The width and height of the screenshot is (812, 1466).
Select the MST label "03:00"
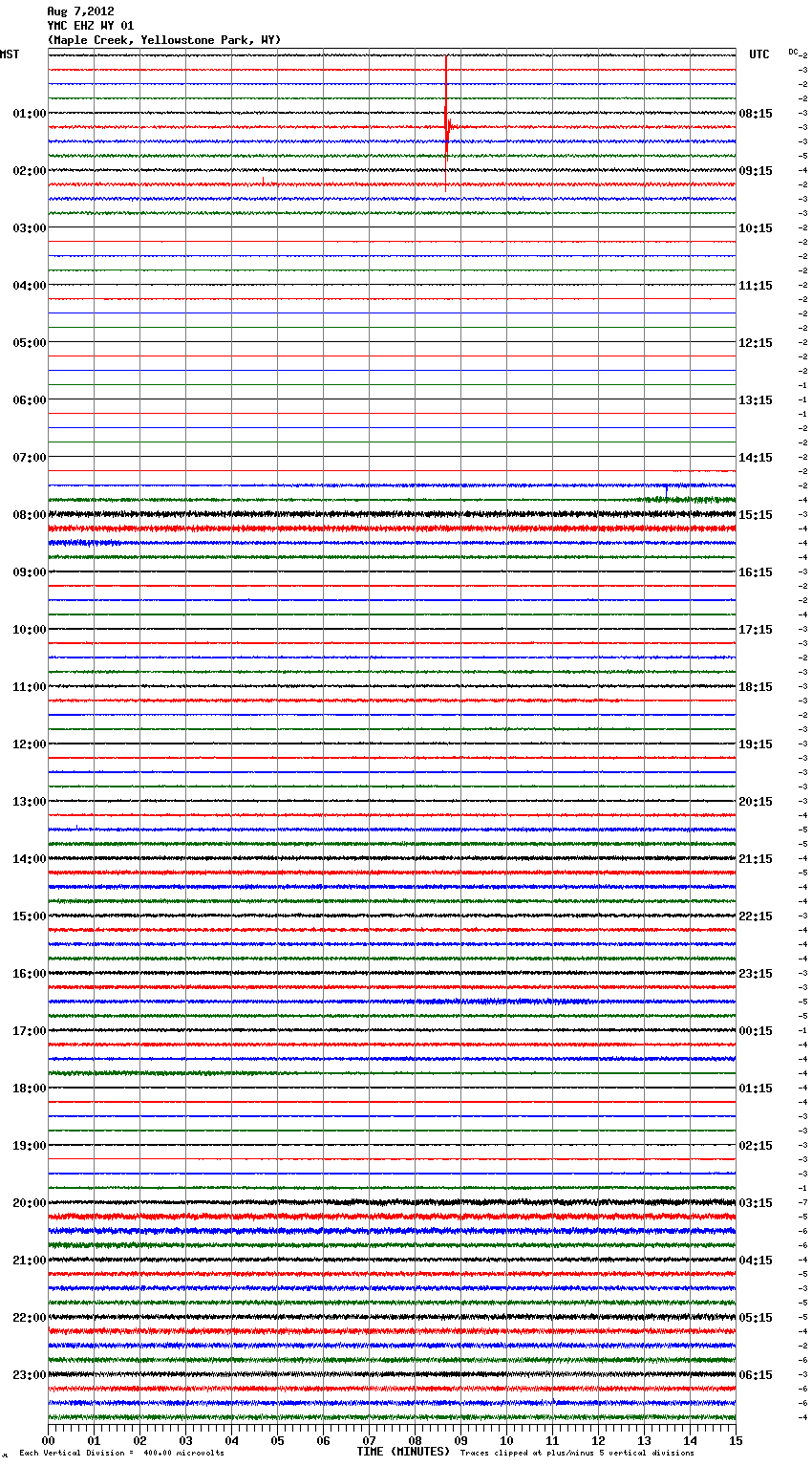pos(30,228)
